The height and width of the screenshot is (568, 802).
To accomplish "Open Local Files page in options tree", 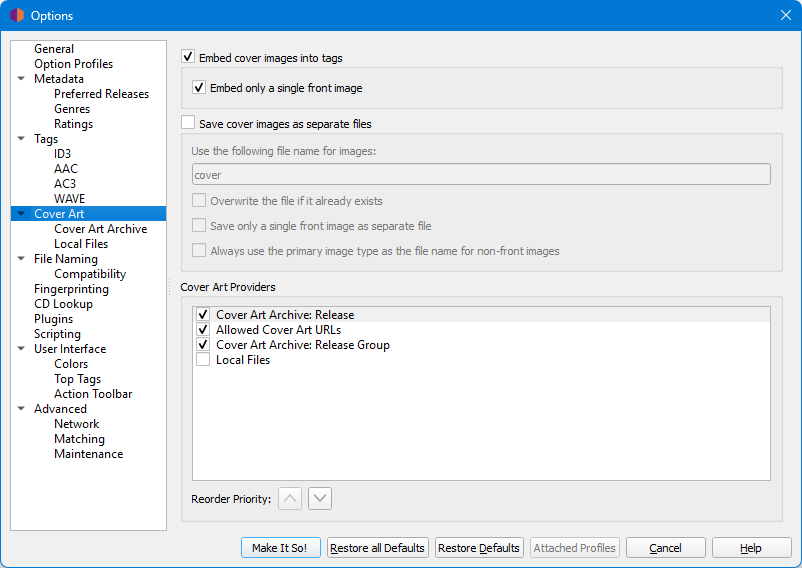I will click(81, 244).
